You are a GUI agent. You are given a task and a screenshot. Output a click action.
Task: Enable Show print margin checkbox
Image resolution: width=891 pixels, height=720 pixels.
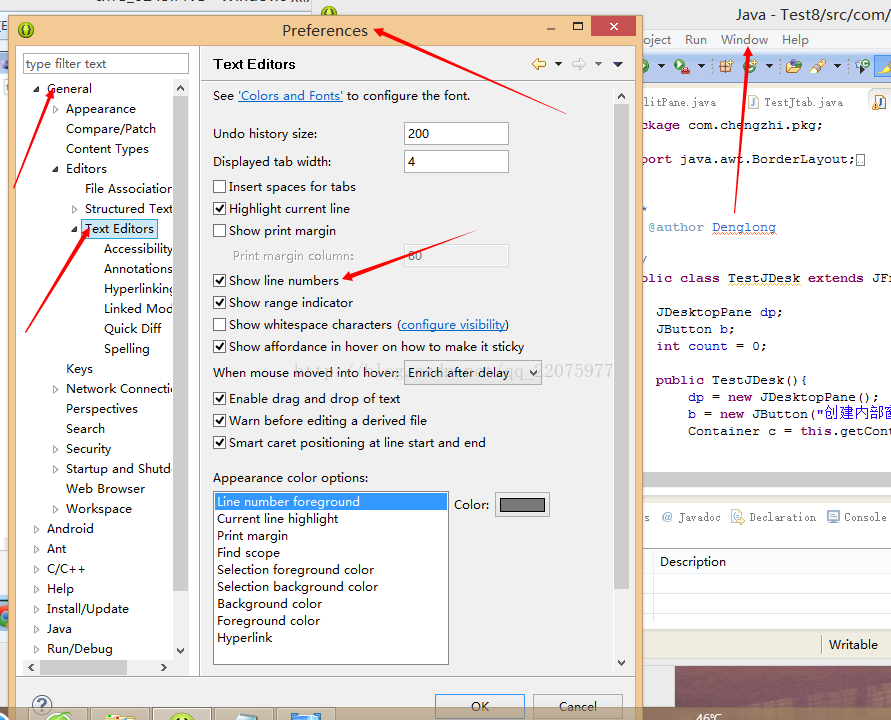click(x=219, y=231)
